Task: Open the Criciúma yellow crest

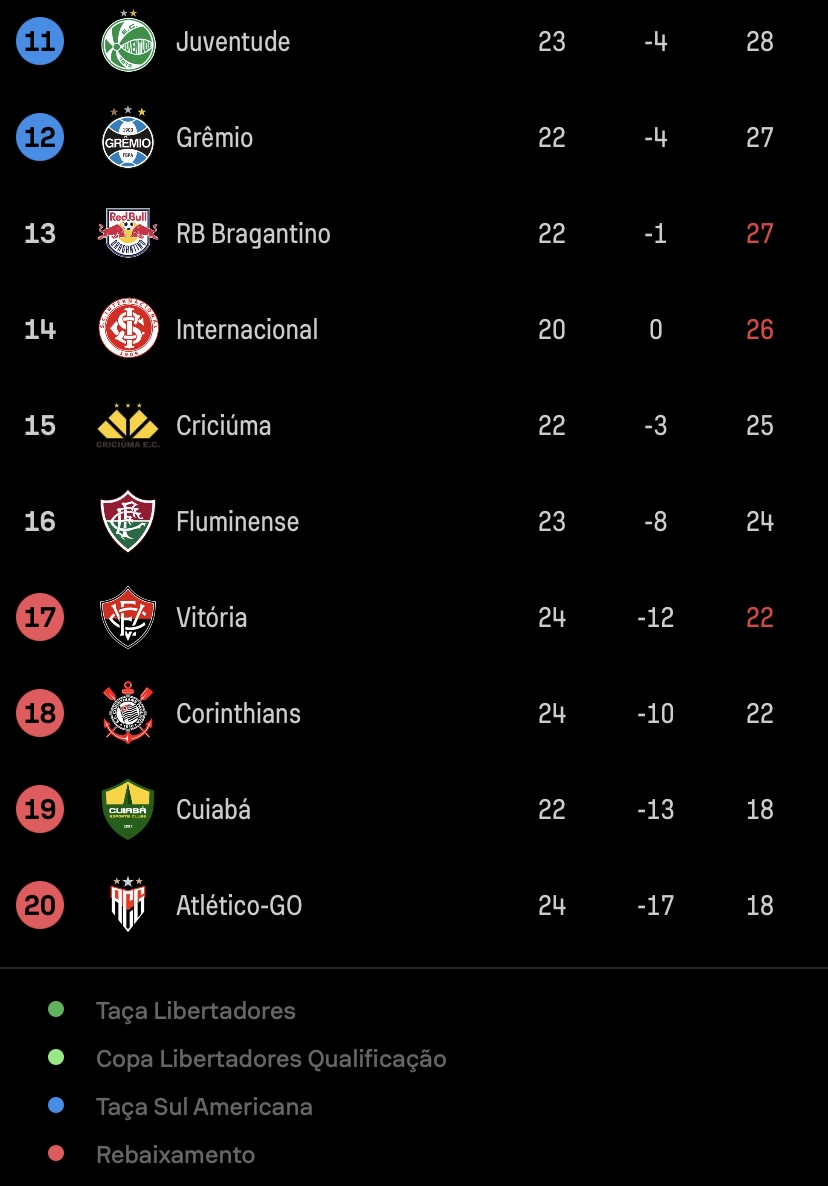Action: click(128, 425)
